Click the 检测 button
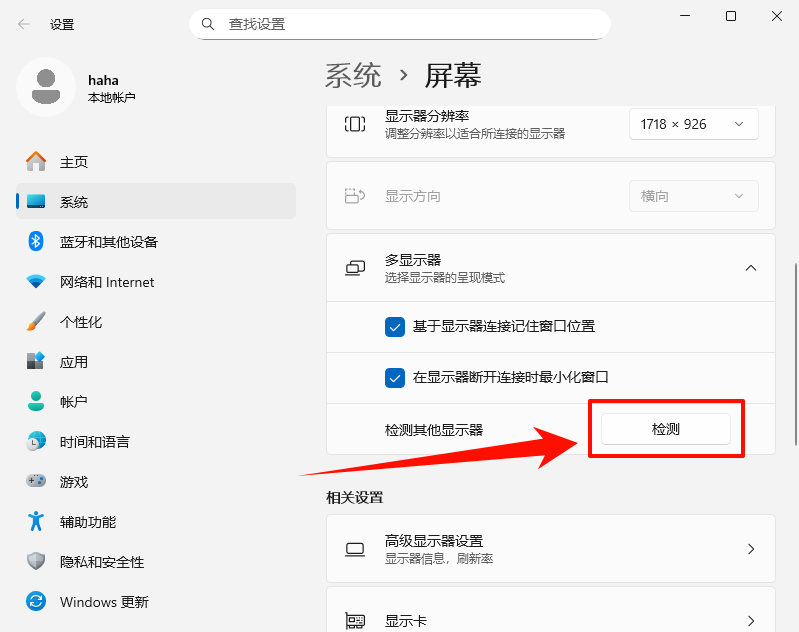Screen dimensions: 799x632 pos(665,429)
